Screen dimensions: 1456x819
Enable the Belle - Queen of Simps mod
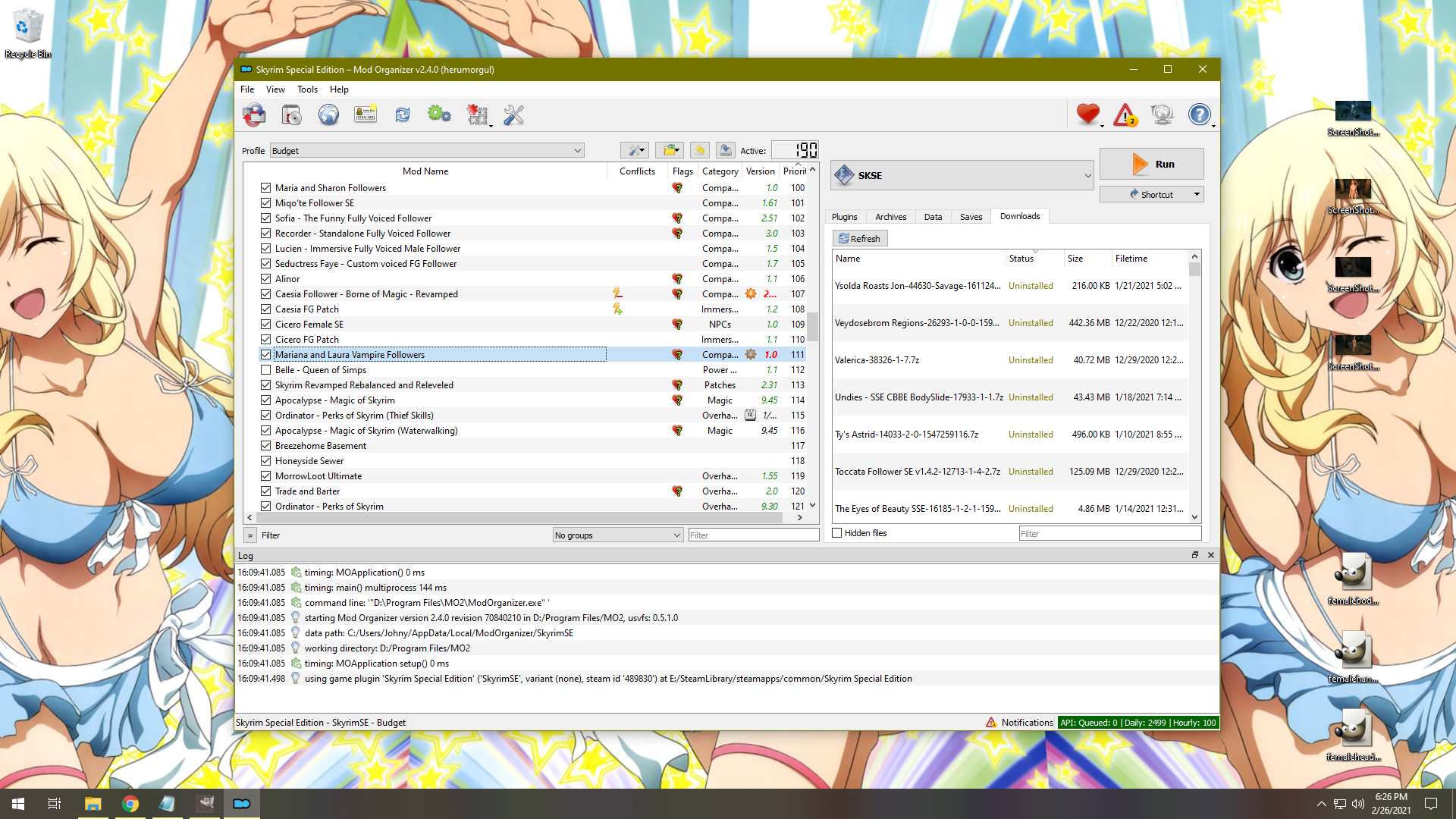tap(265, 370)
